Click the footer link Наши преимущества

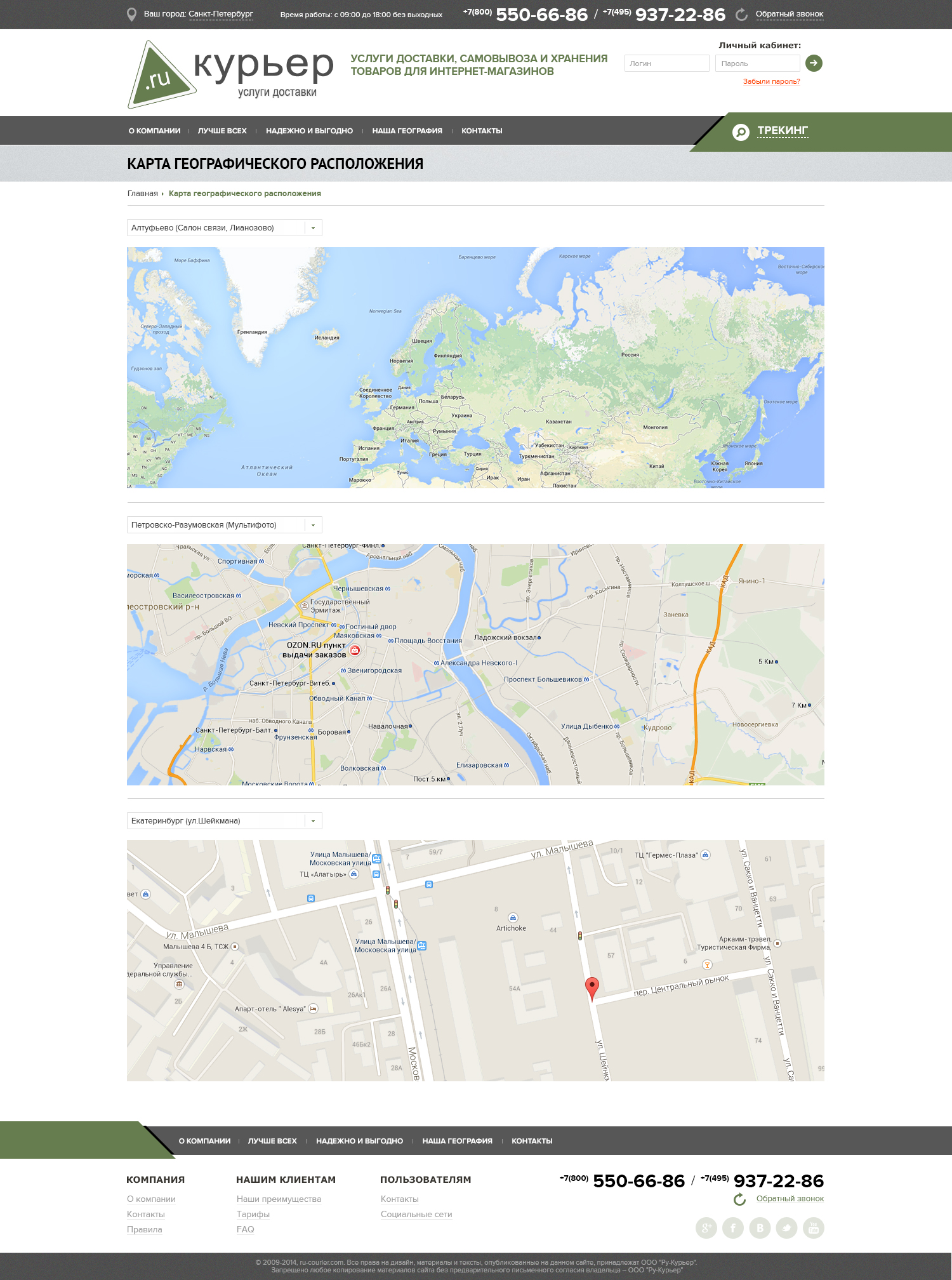279,1199
